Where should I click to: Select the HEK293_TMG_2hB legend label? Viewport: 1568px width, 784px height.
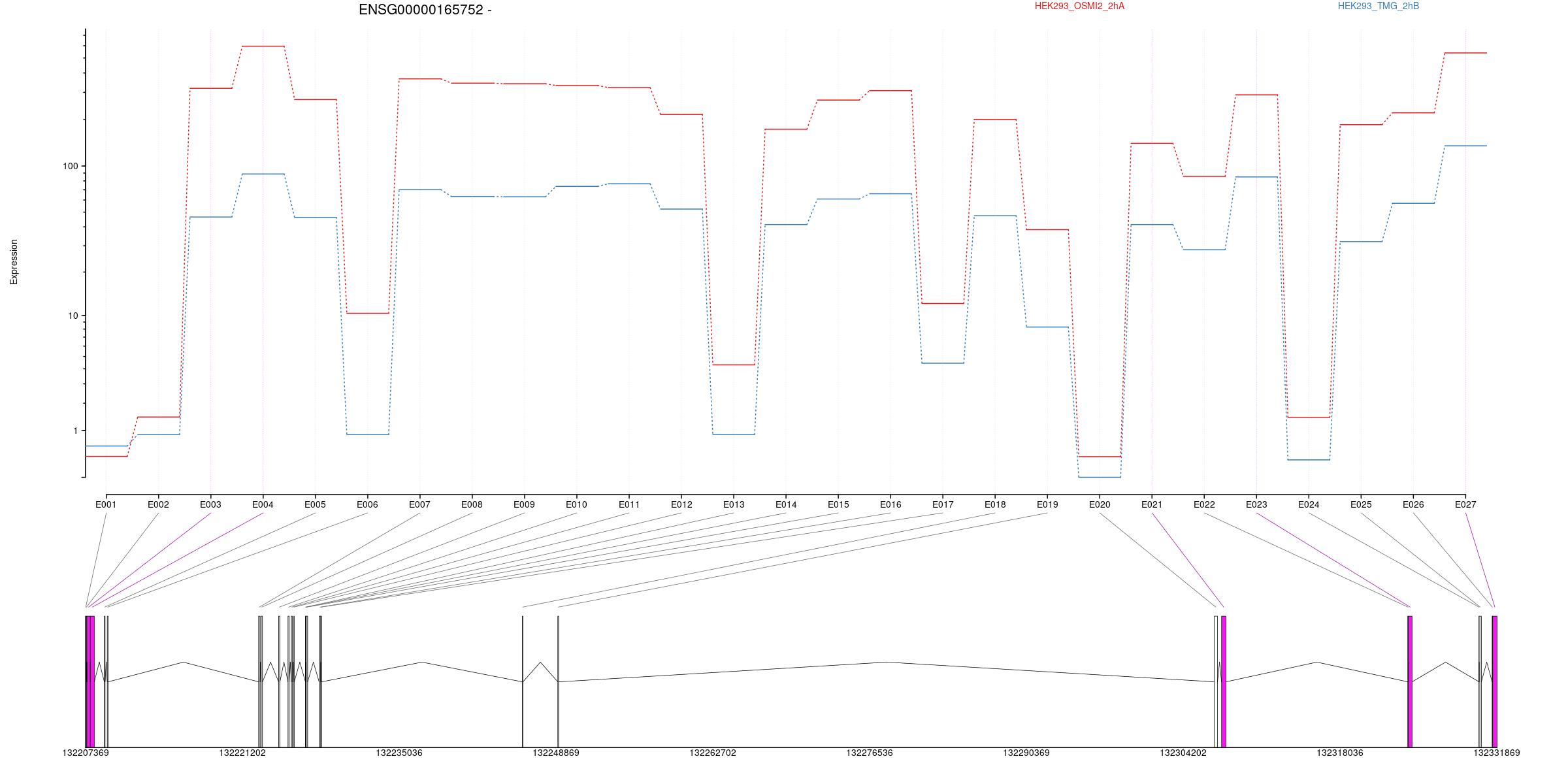pyautogui.click(x=1378, y=6)
